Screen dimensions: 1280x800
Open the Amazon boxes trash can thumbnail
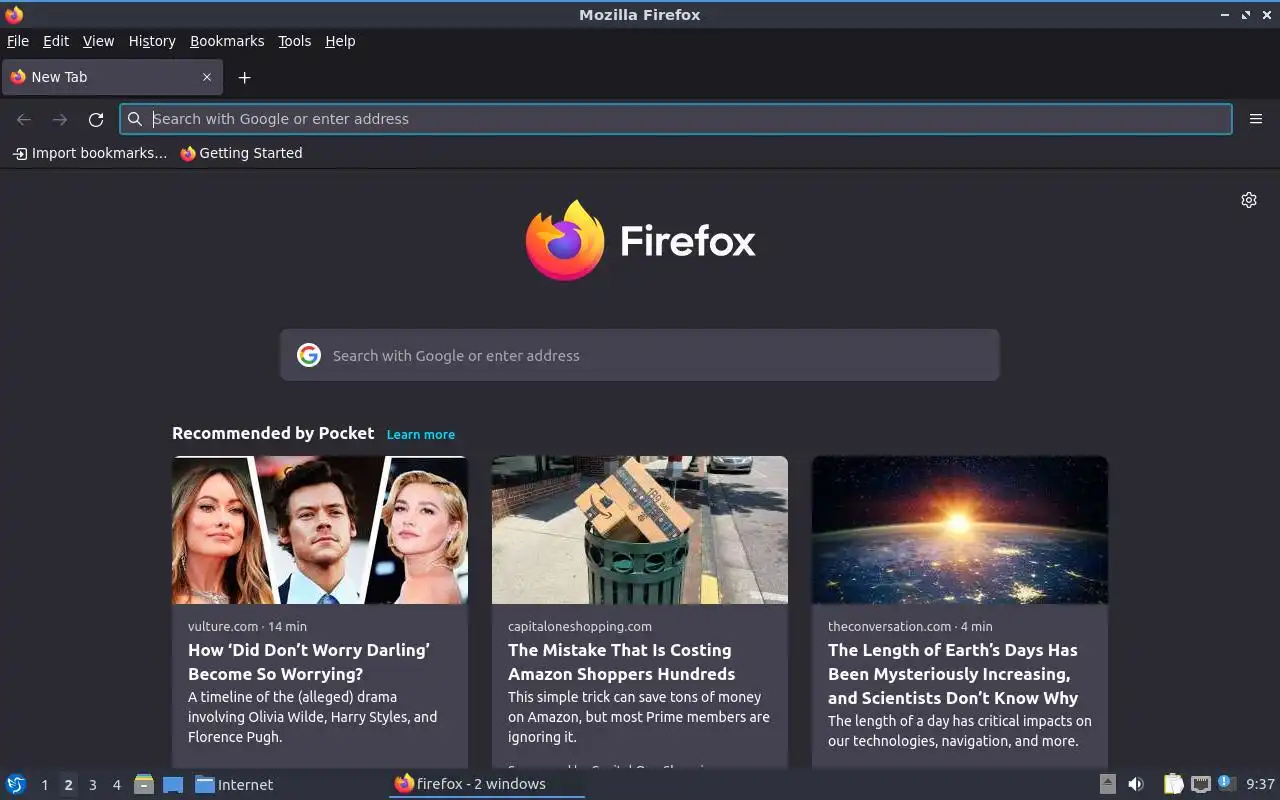pos(640,530)
